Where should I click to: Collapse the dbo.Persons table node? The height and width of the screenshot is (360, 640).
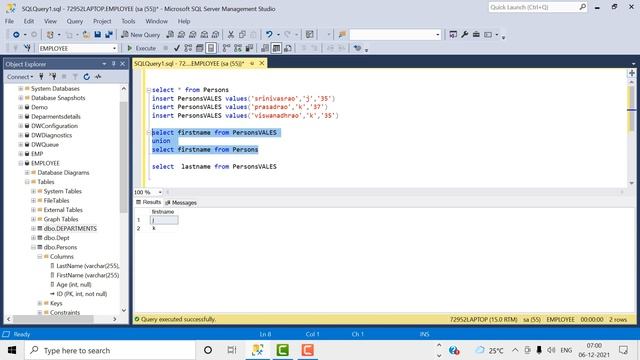coord(33,247)
